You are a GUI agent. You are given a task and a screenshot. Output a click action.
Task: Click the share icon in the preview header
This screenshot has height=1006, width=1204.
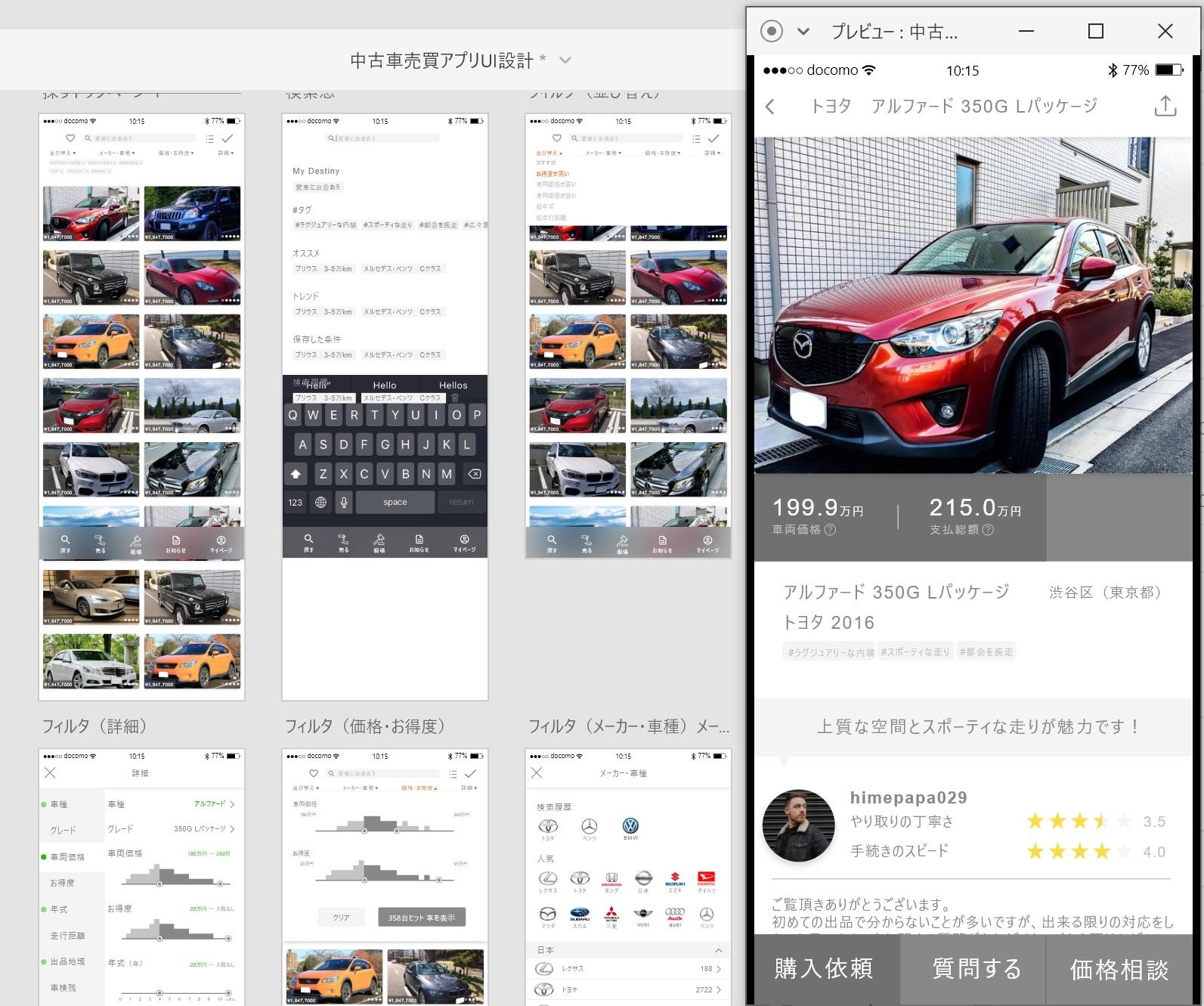pos(1165,107)
